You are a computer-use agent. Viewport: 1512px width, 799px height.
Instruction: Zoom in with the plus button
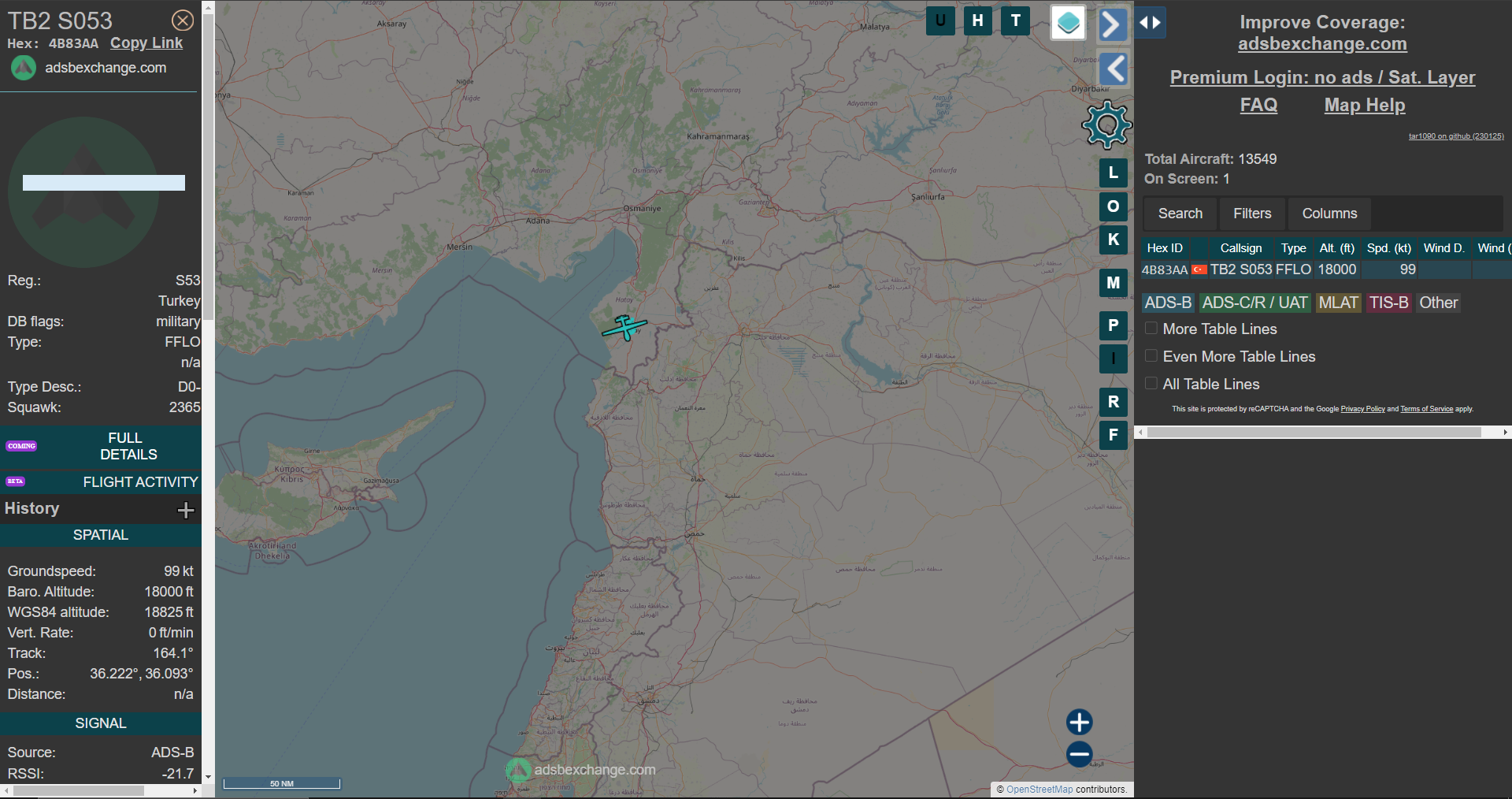[x=1079, y=722]
